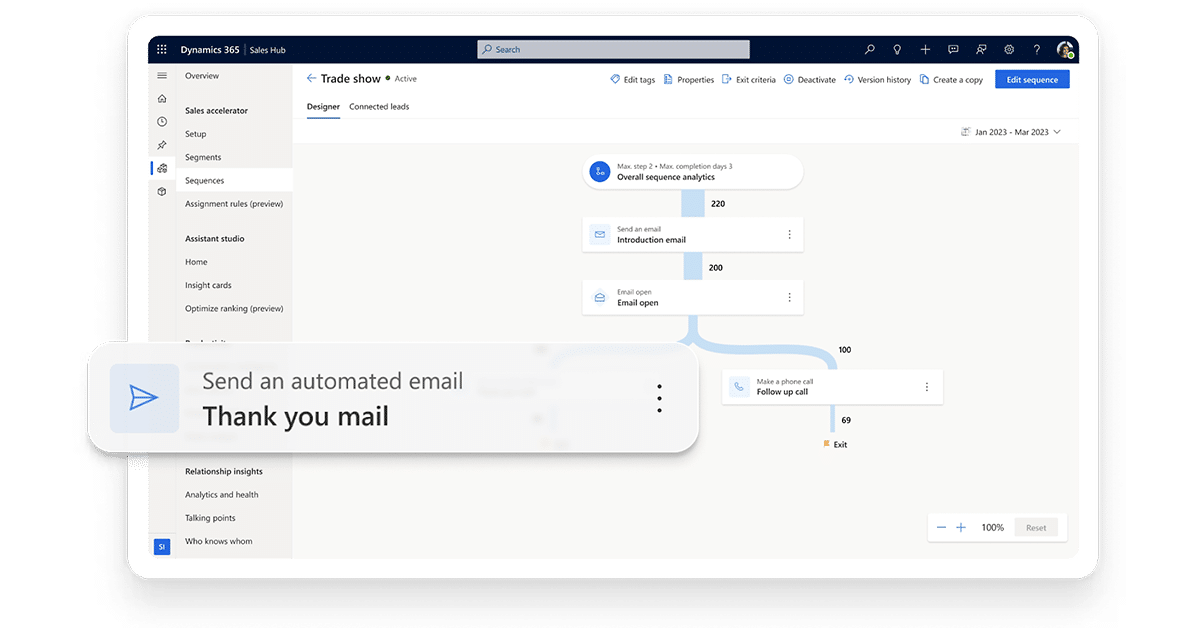Click the Edit sequence button
Viewport: 1200px width, 628px height.
tap(1031, 80)
